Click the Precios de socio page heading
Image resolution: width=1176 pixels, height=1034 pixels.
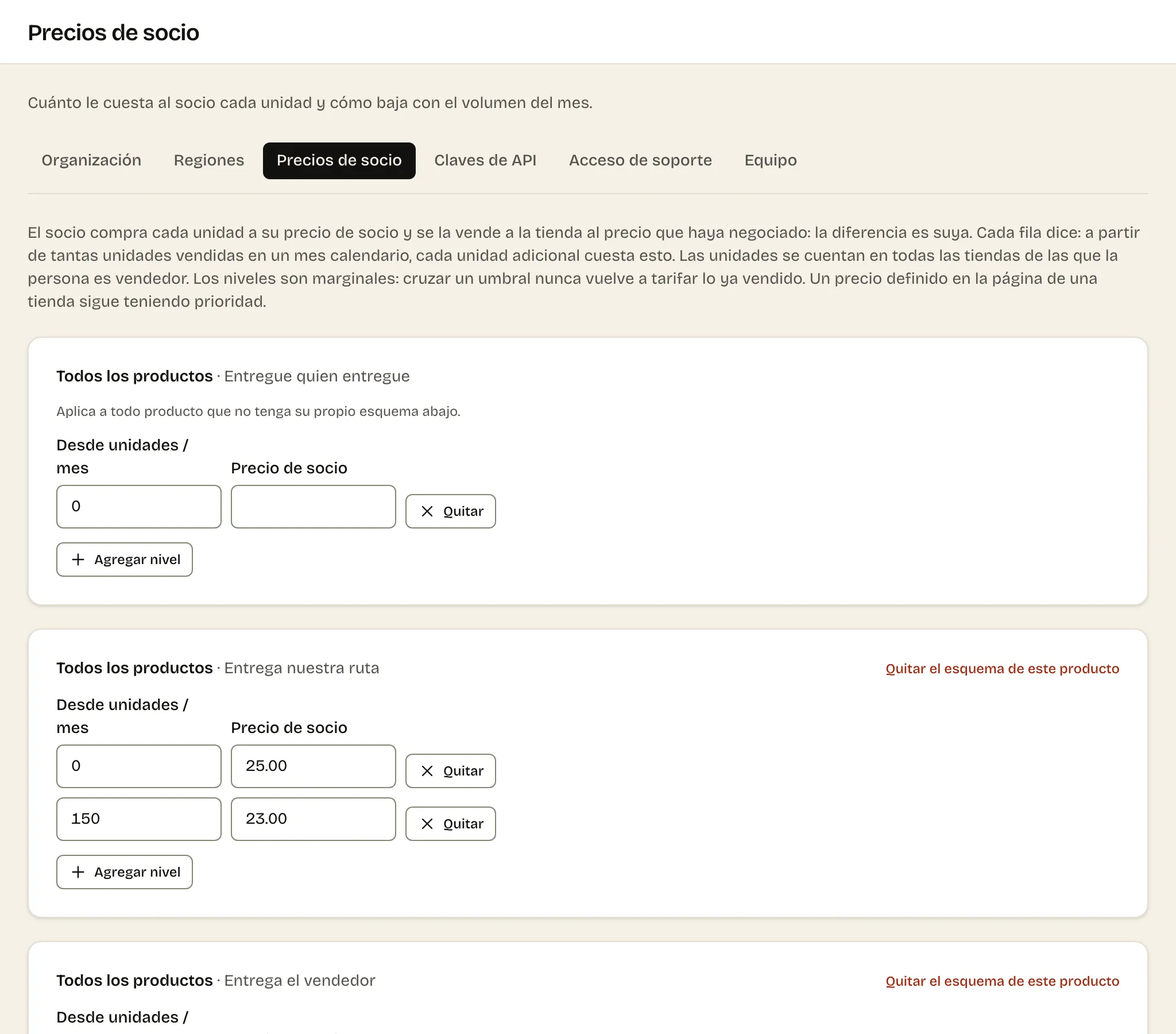click(x=113, y=33)
